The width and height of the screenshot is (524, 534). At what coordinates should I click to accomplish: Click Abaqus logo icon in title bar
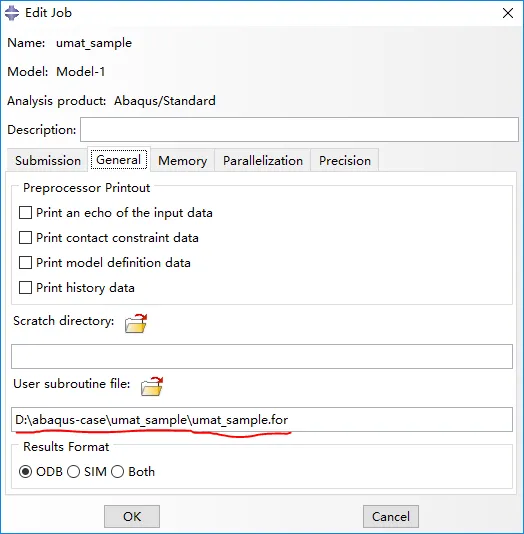point(12,13)
